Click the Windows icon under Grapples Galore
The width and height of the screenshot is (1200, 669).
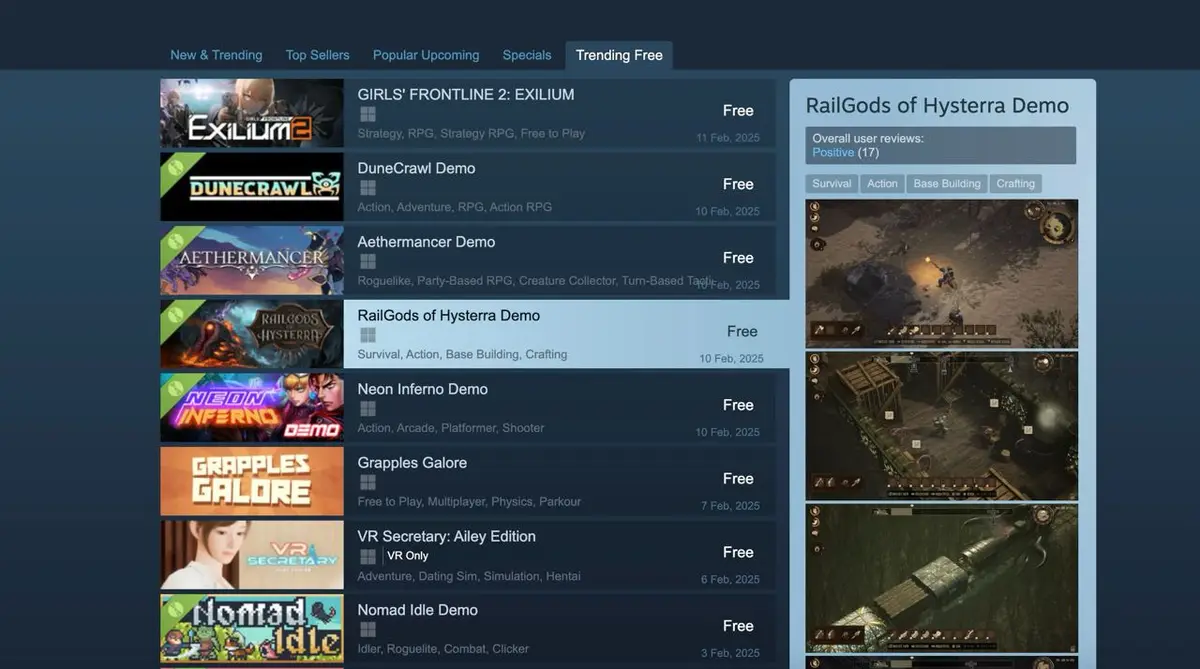(x=367, y=482)
